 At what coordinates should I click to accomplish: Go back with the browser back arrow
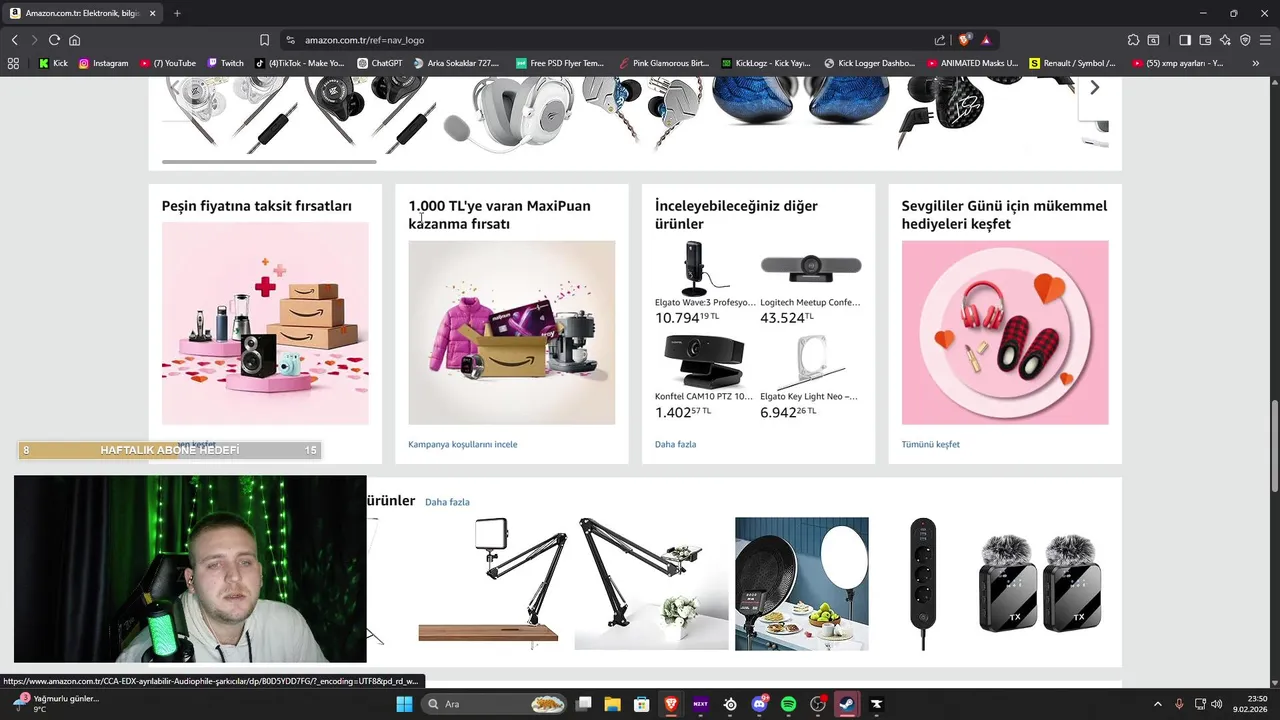tap(14, 40)
